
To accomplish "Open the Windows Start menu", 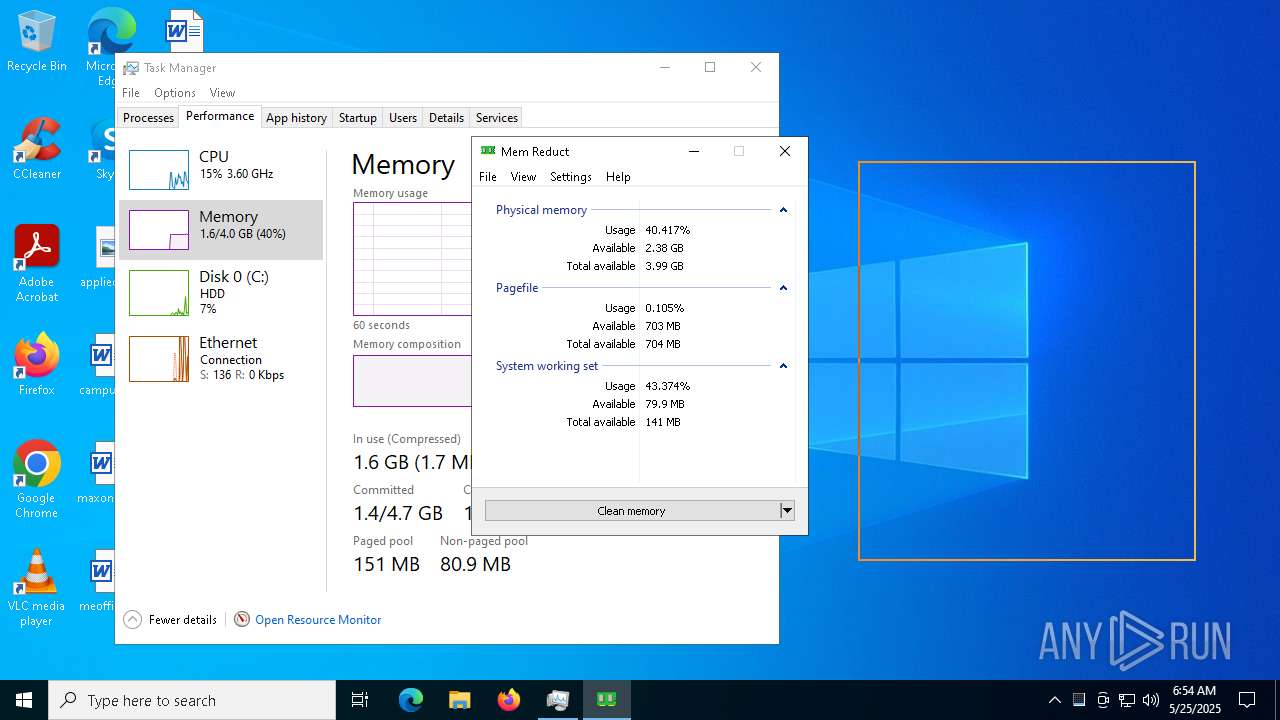I will pos(24,700).
